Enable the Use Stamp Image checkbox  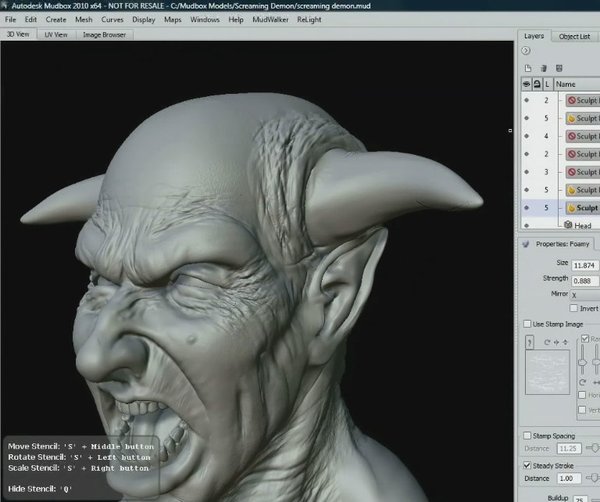pos(527,324)
